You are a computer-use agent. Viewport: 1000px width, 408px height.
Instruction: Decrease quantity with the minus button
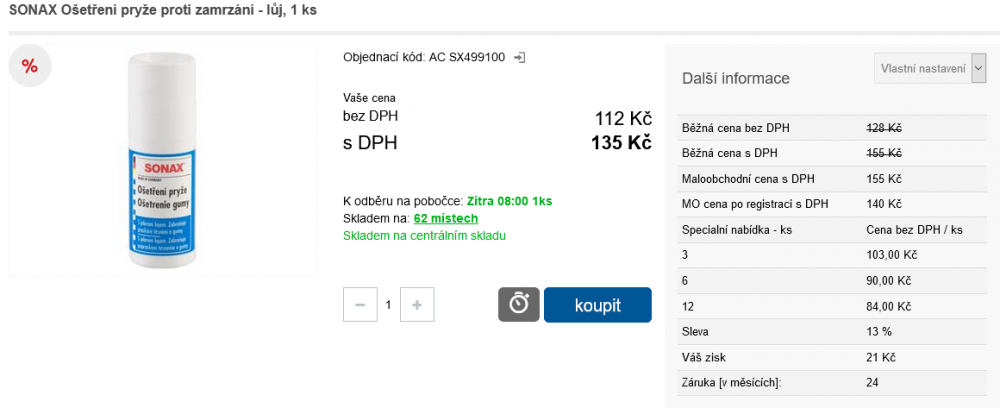(x=360, y=305)
